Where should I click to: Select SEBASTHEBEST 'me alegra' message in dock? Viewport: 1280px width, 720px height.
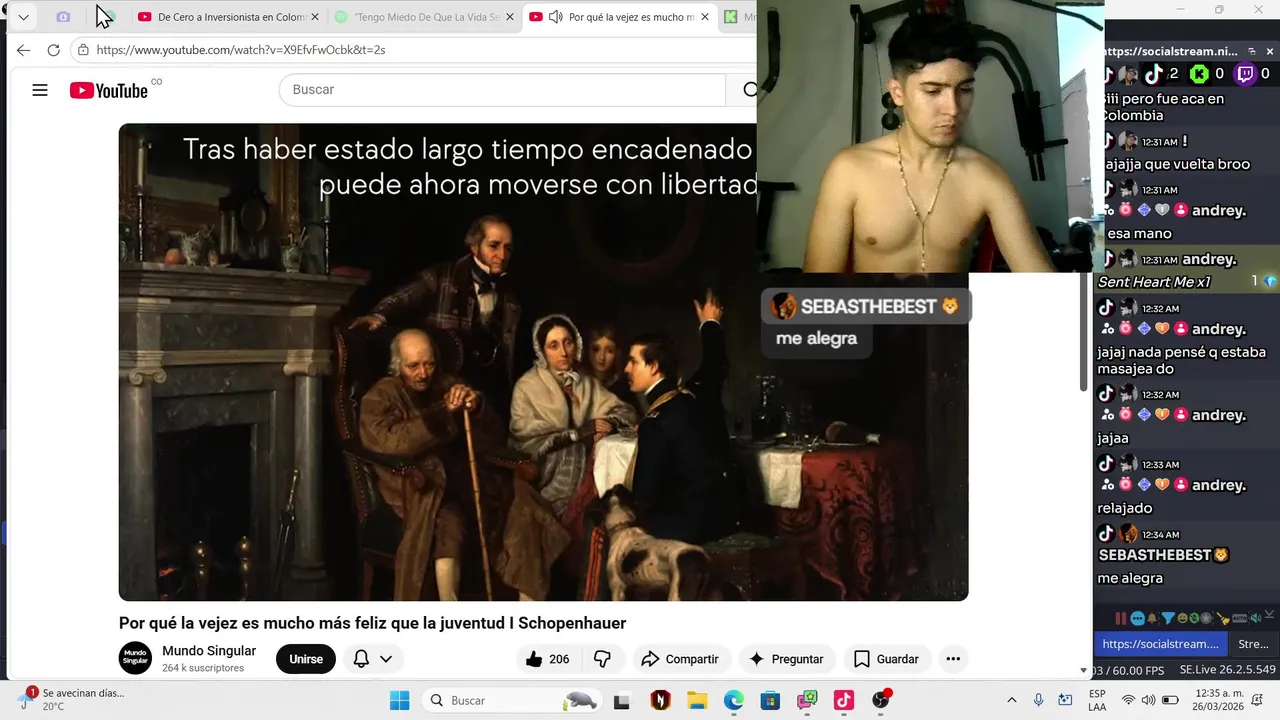tap(1130, 578)
